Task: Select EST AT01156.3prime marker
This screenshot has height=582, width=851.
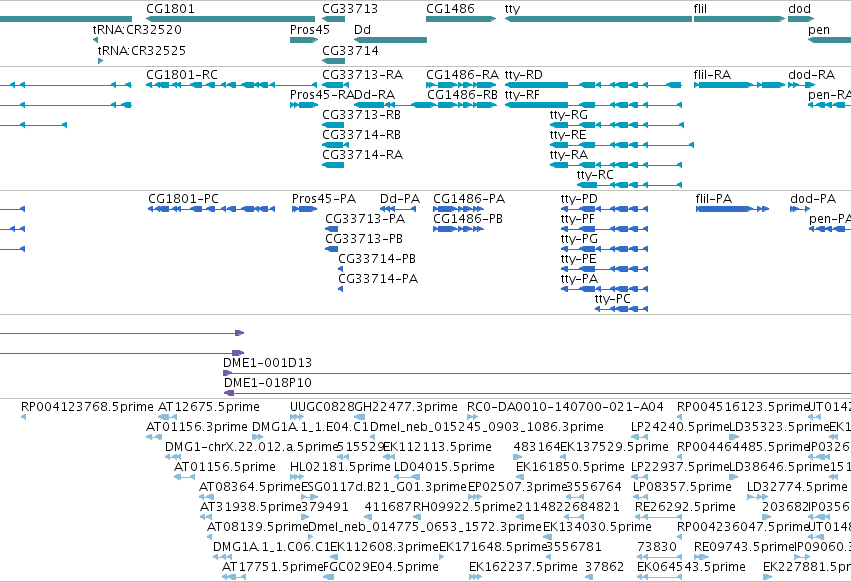Action: (x=154, y=437)
